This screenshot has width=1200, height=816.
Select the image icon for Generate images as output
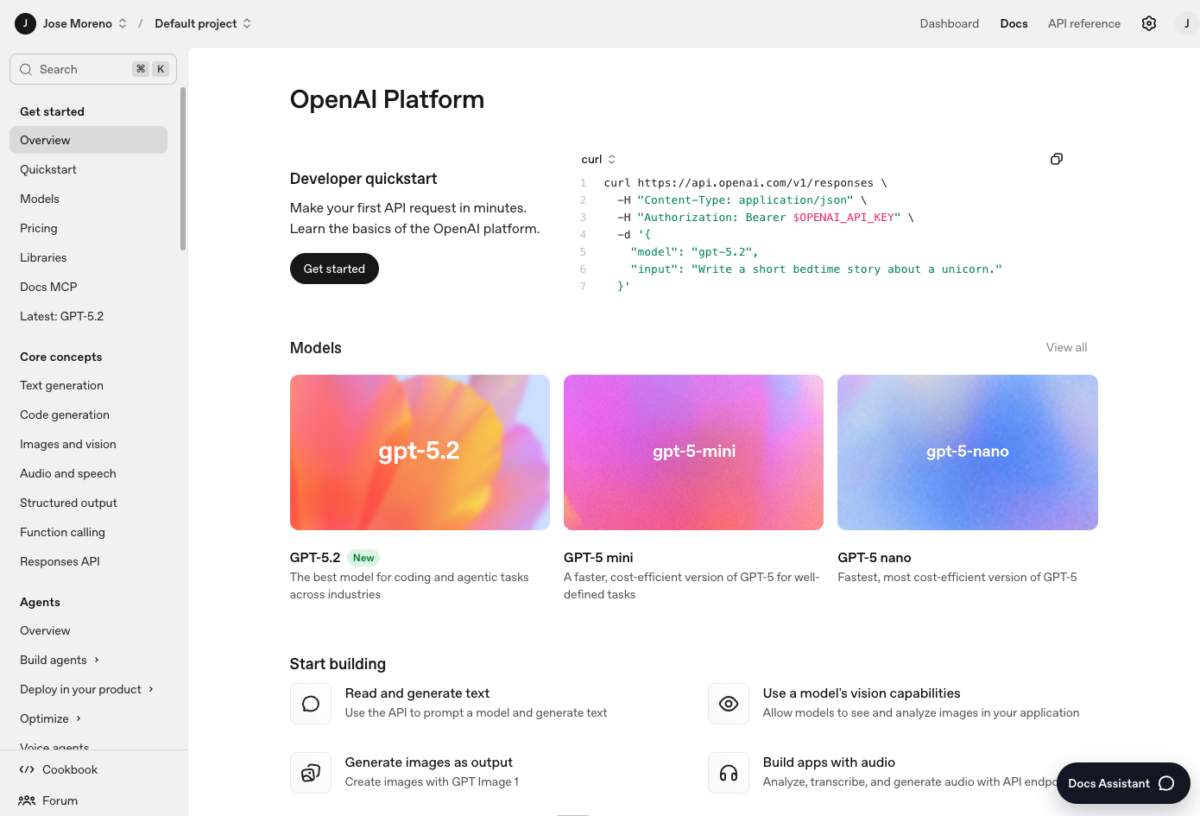pyautogui.click(x=310, y=773)
